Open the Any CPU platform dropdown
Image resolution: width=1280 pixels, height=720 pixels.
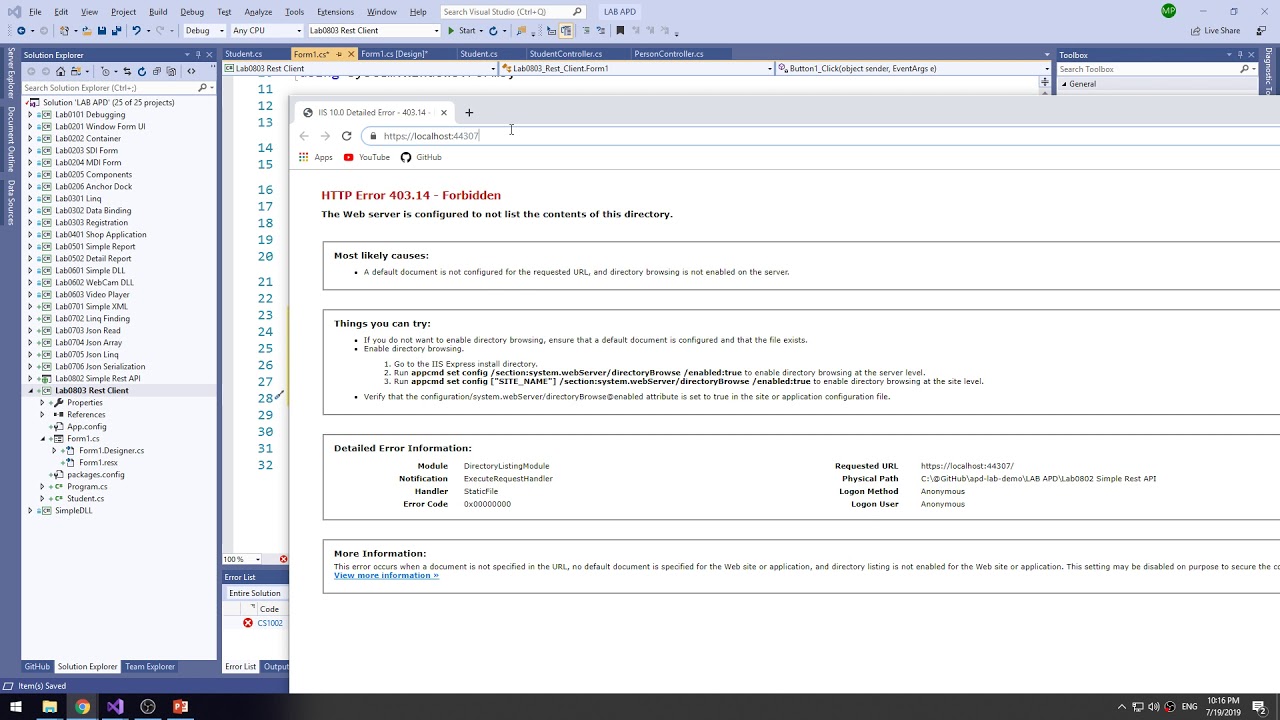[266, 31]
